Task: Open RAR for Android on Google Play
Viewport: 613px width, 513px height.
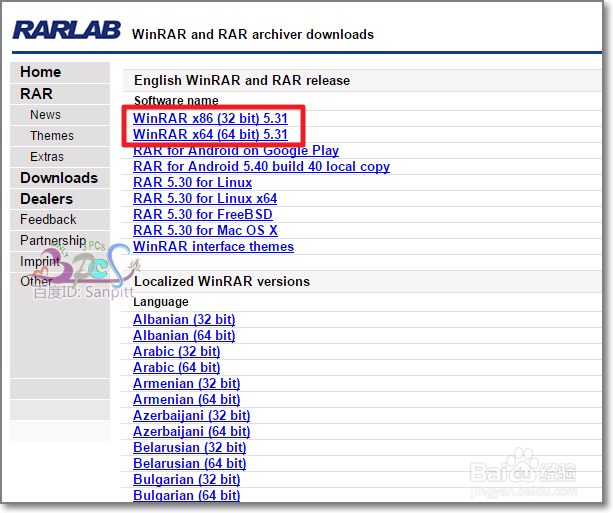Action: [x=236, y=151]
